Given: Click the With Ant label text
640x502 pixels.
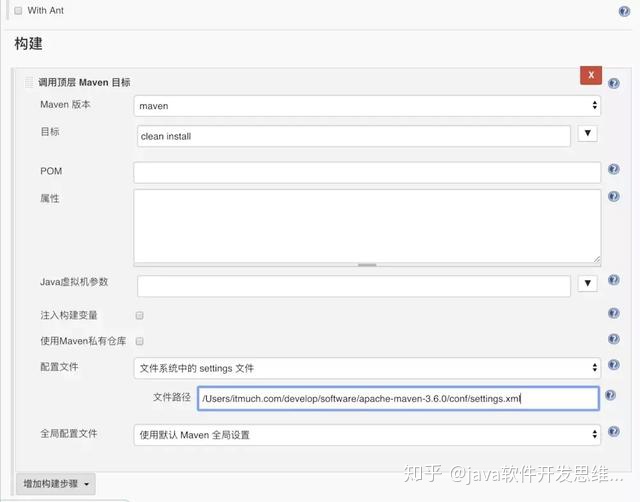Looking at the screenshot, I should pos(46,11).
